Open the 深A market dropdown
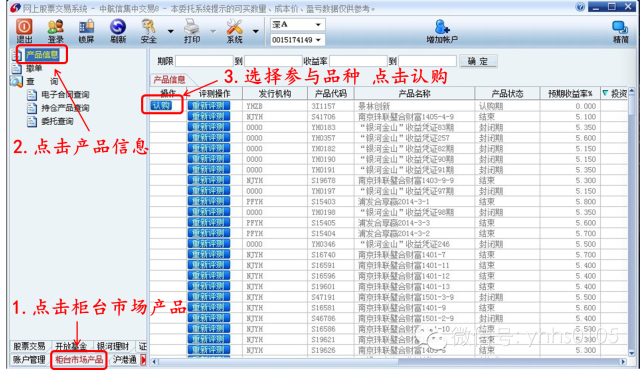The height and width of the screenshot is (370, 640). (x=318, y=25)
